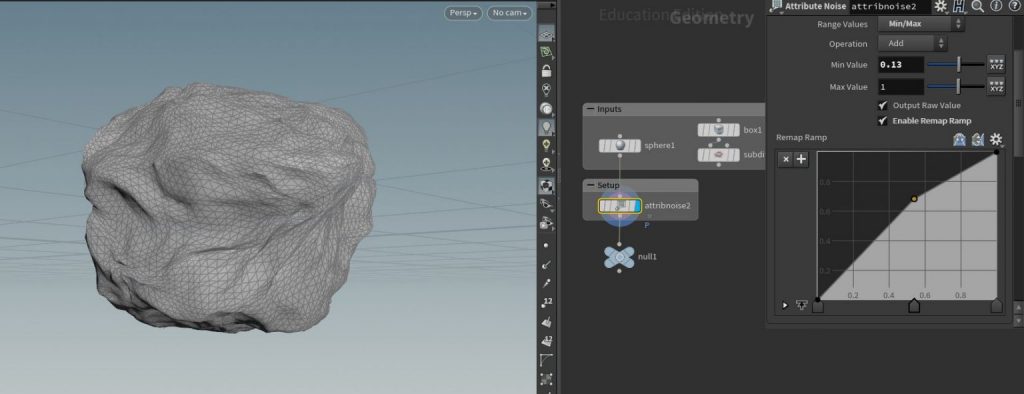The height and width of the screenshot is (394, 1024).
Task: Open the No cam camera menu
Action: [x=509, y=13]
